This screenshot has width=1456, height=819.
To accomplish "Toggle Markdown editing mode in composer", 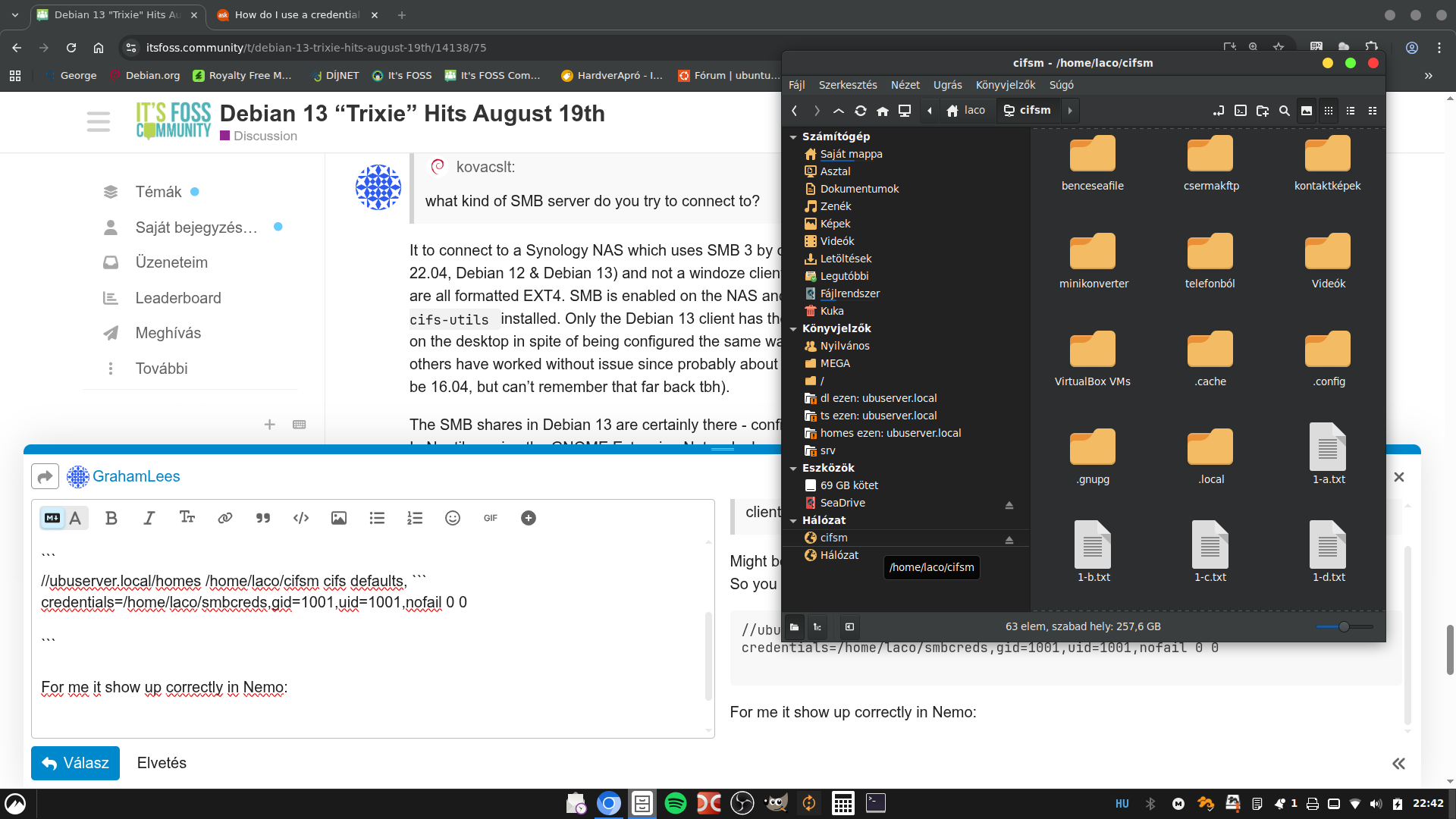I will click(52, 518).
